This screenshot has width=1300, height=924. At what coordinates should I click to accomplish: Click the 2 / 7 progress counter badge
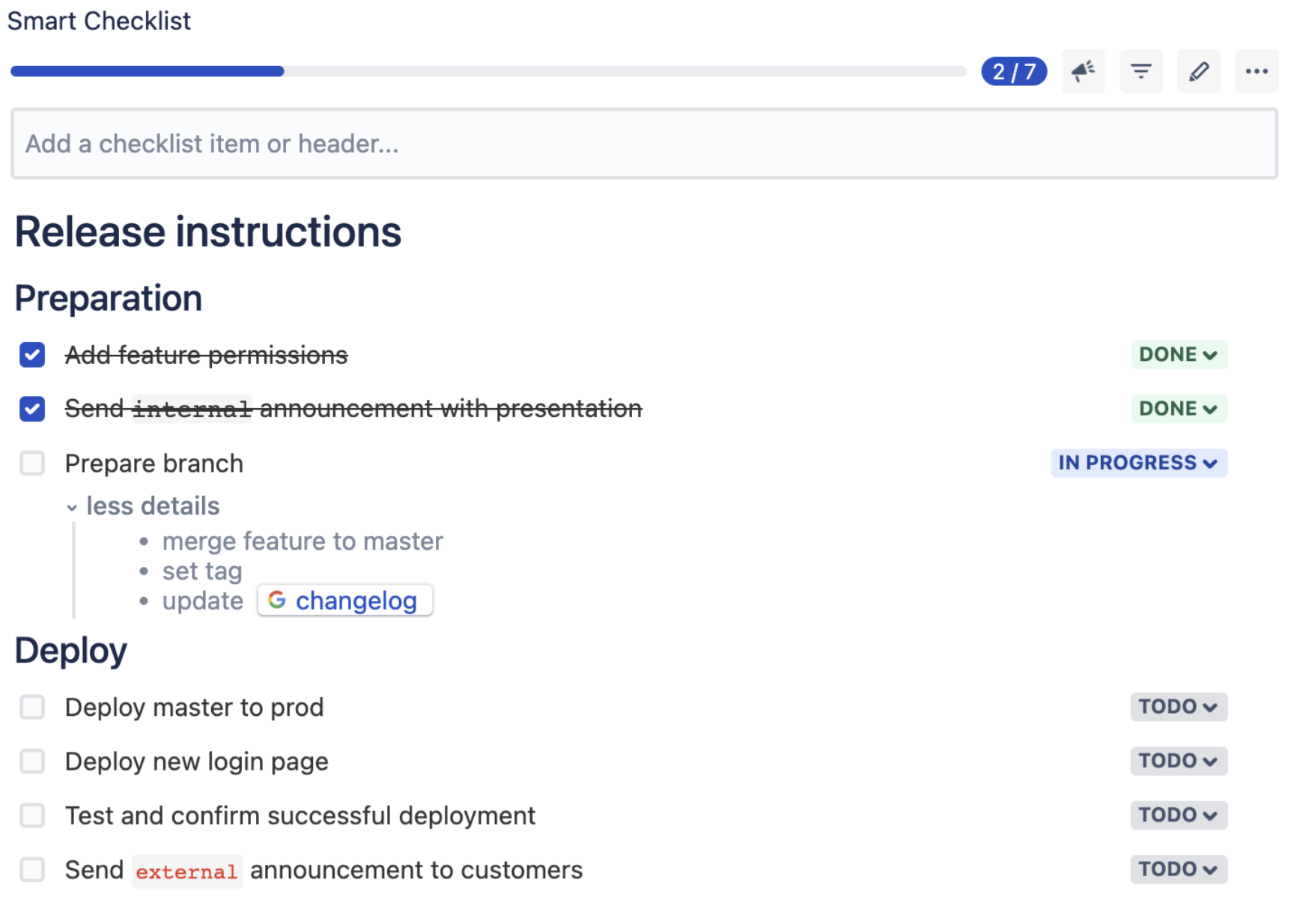click(x=1014, y=71)
